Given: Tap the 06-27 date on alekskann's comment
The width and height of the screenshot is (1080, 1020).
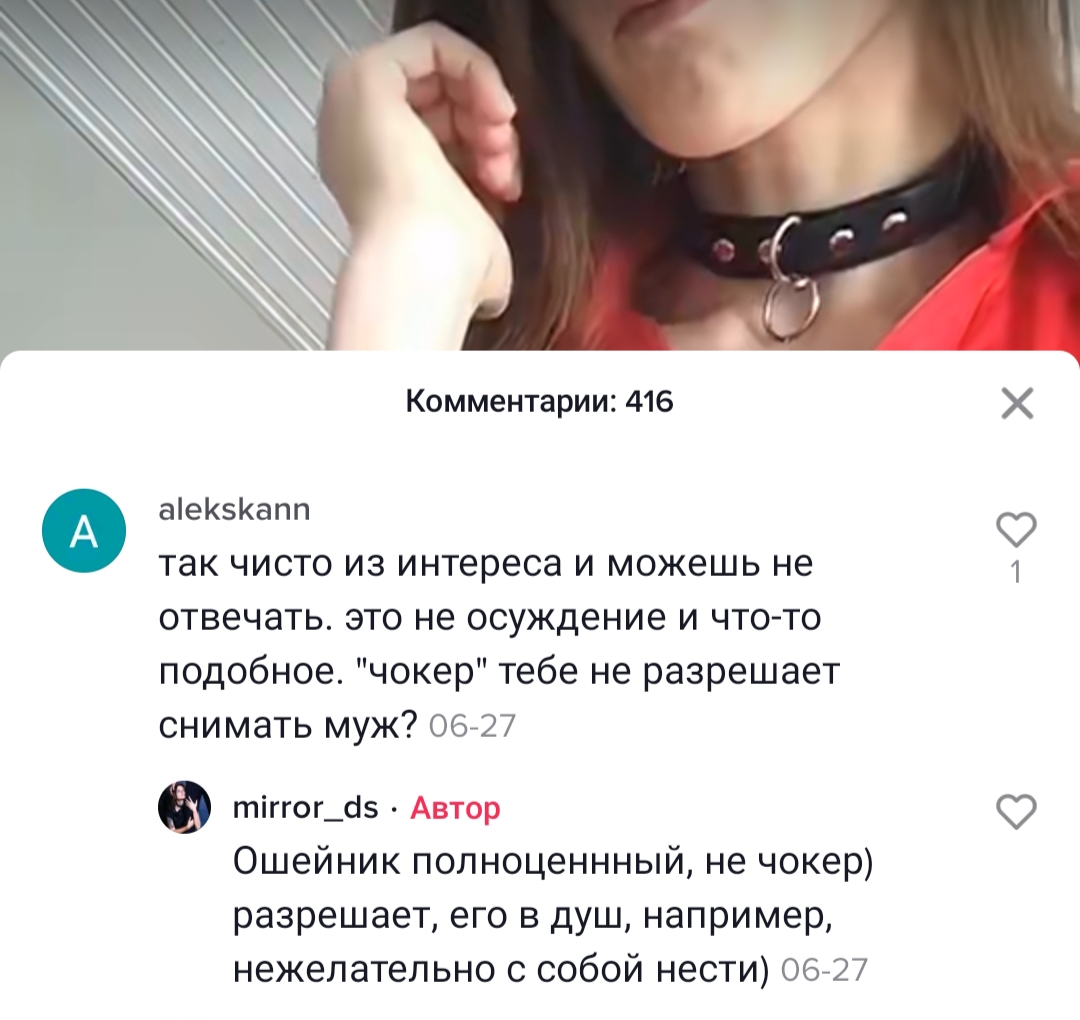Looking at the screenshot, I should (472, 726).
